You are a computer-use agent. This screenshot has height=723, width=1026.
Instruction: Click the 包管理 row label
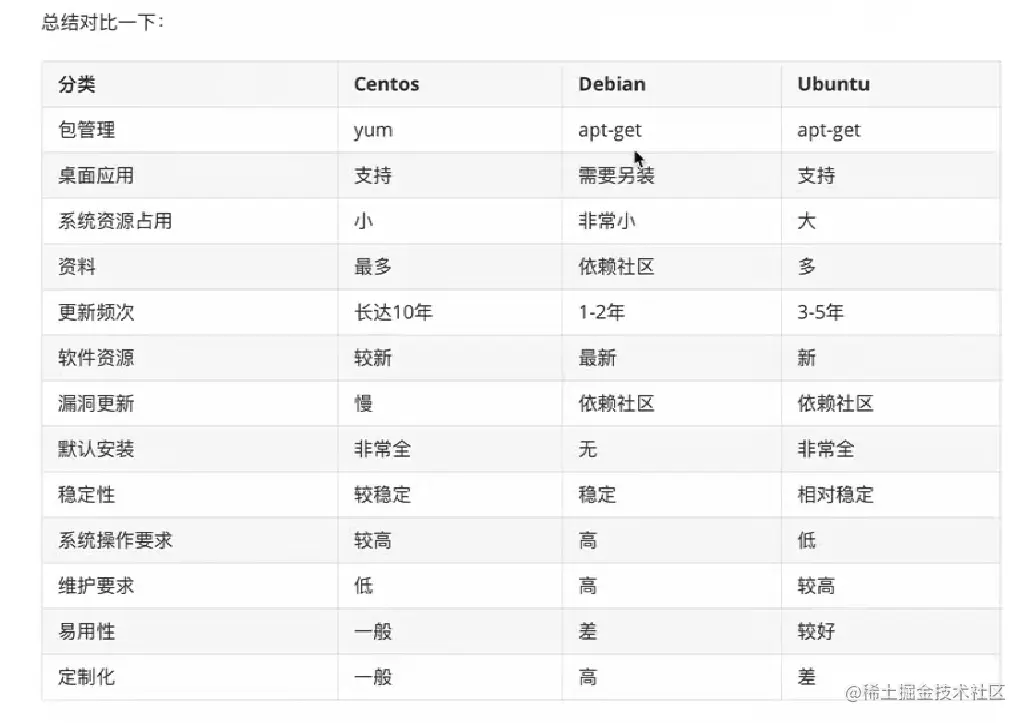pos(87,130)
